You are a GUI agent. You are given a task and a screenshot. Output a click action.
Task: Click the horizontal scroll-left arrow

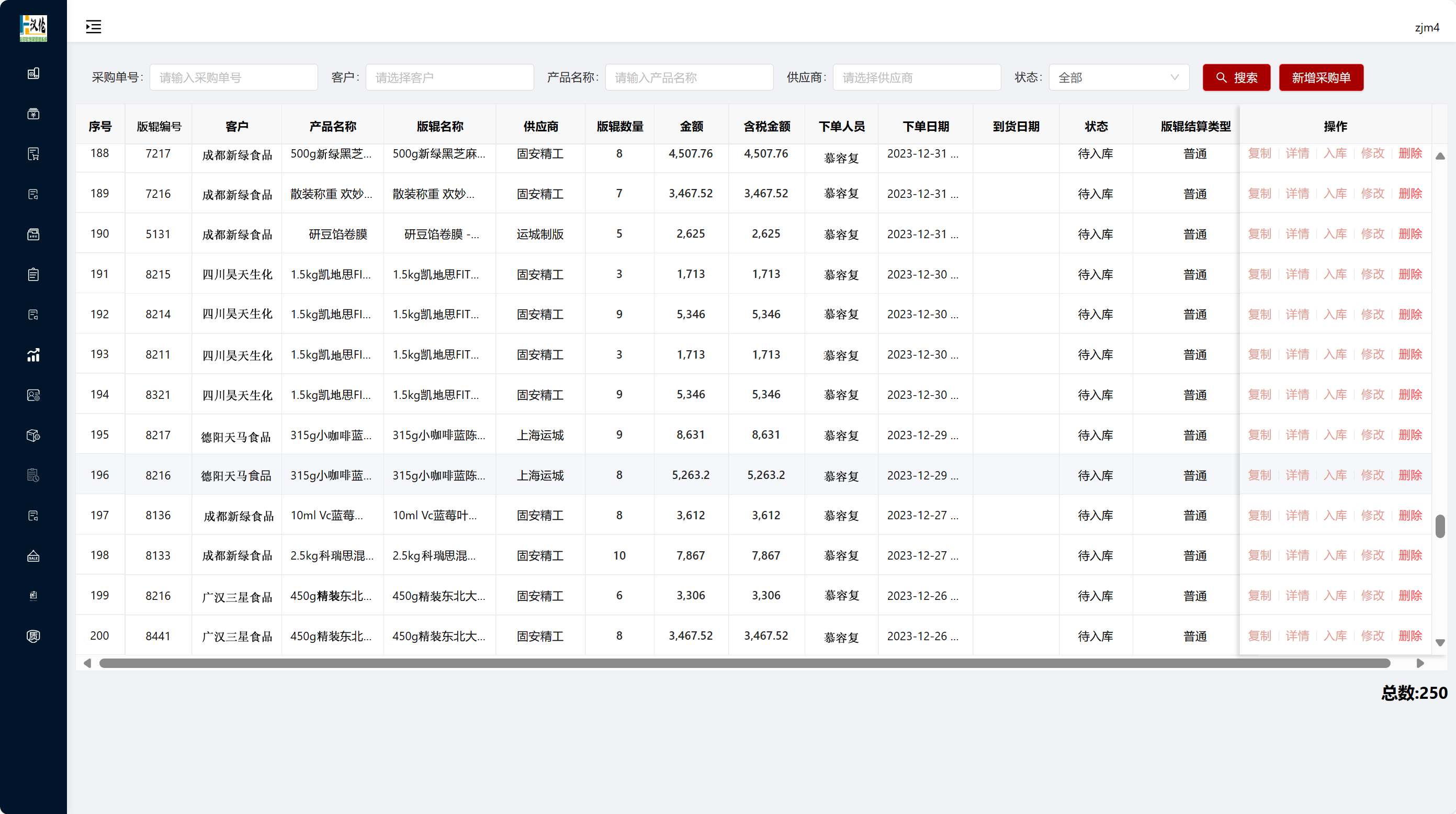point(87,663)
